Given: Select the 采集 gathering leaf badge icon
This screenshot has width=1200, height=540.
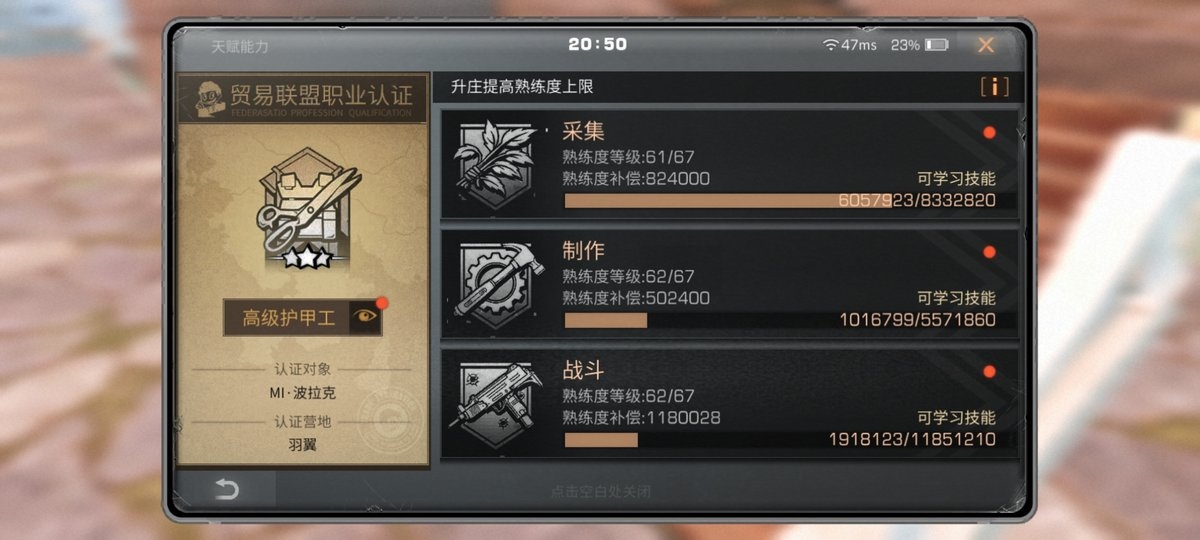Looking at the screenshot, I should (492, 162).
